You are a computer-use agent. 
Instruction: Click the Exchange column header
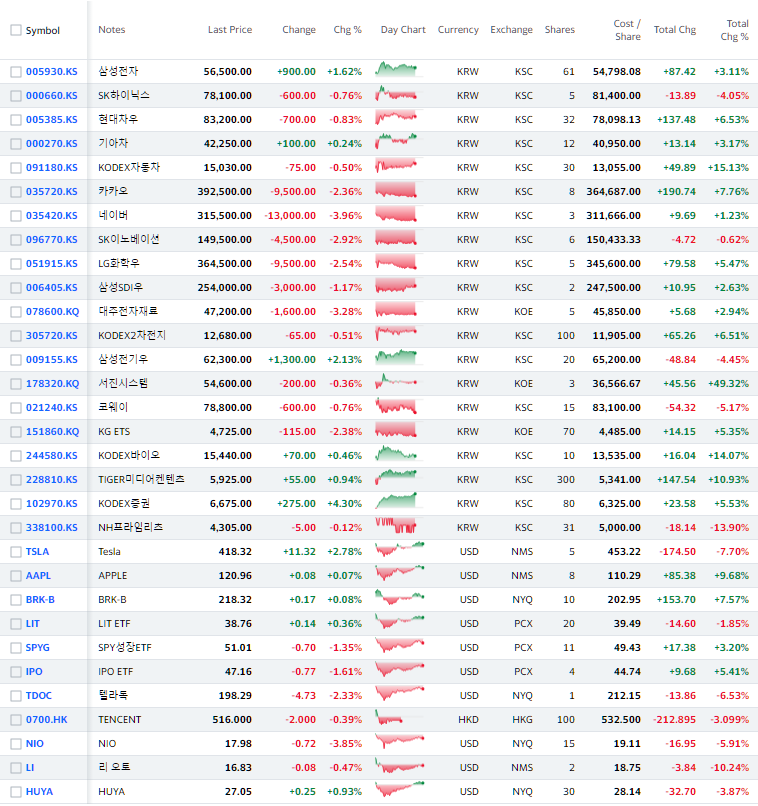click(511, 30)
